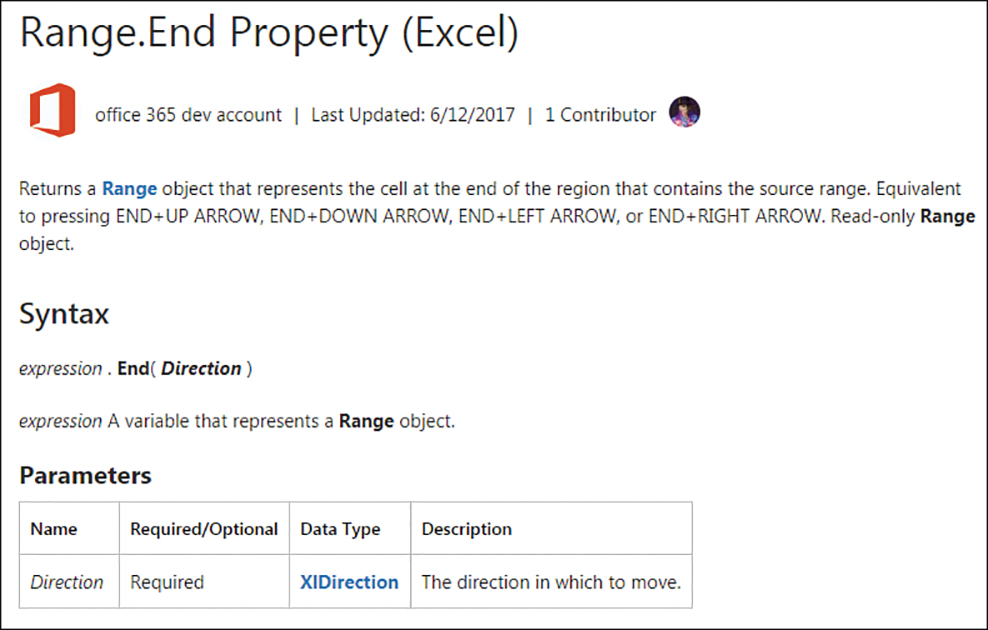Click the Office logo icon
The width and height of the screenshot is (988, 630).
click(x=53, y=110)
